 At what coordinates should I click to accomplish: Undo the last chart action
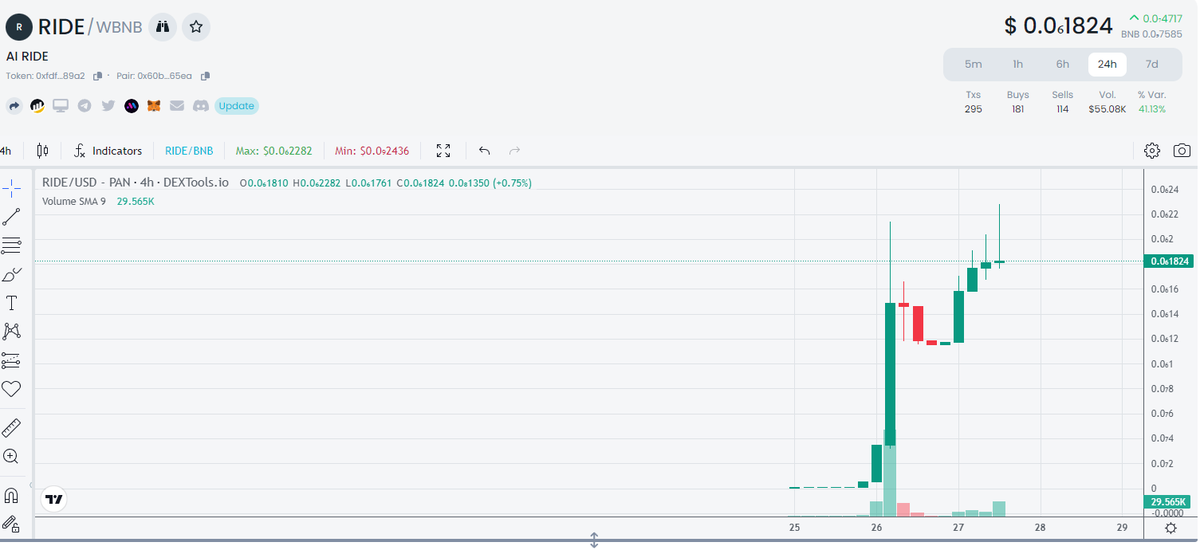pos(484,151)
